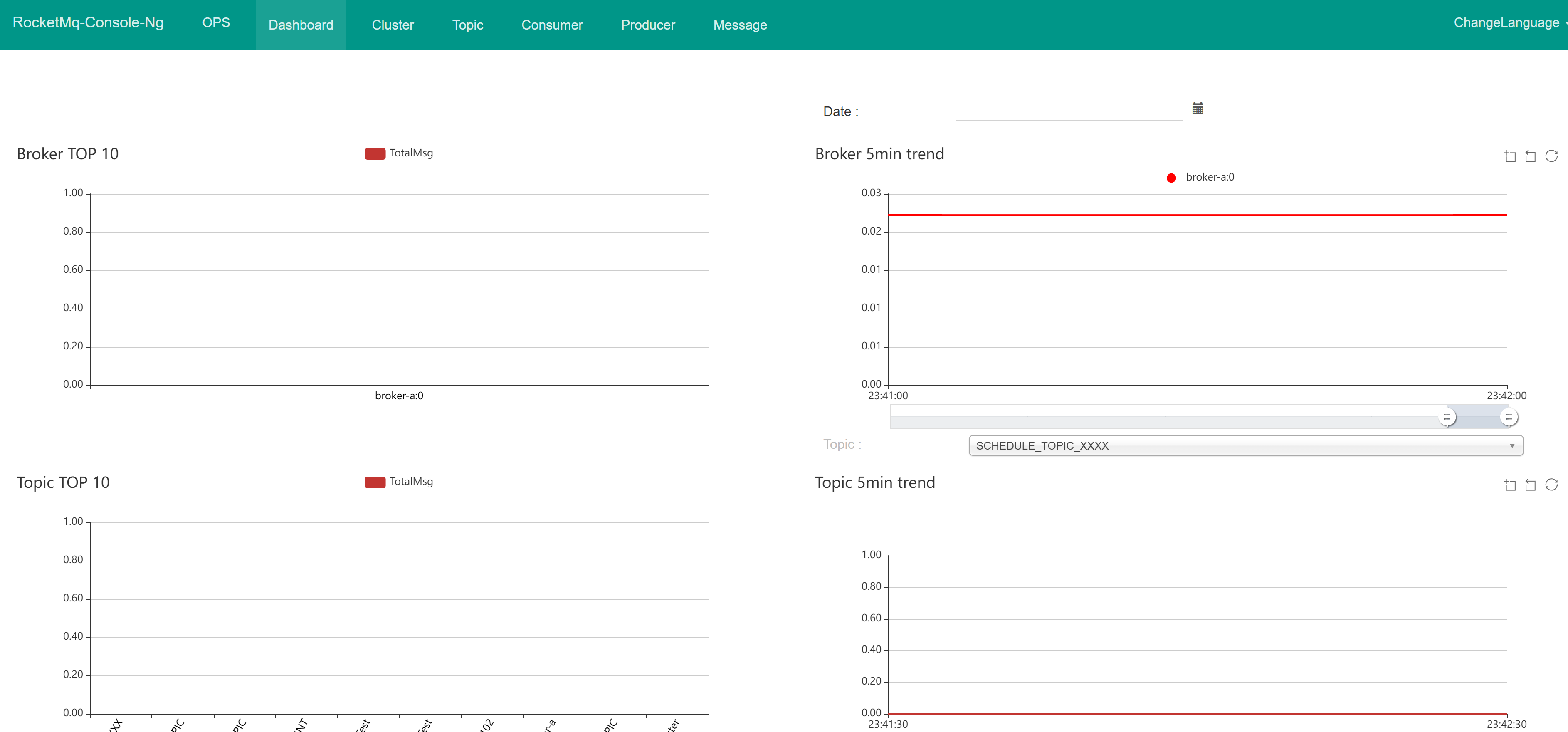Open the Topic navigation tab
This screenshot has height=732, width=1568.
pos(467,25)
